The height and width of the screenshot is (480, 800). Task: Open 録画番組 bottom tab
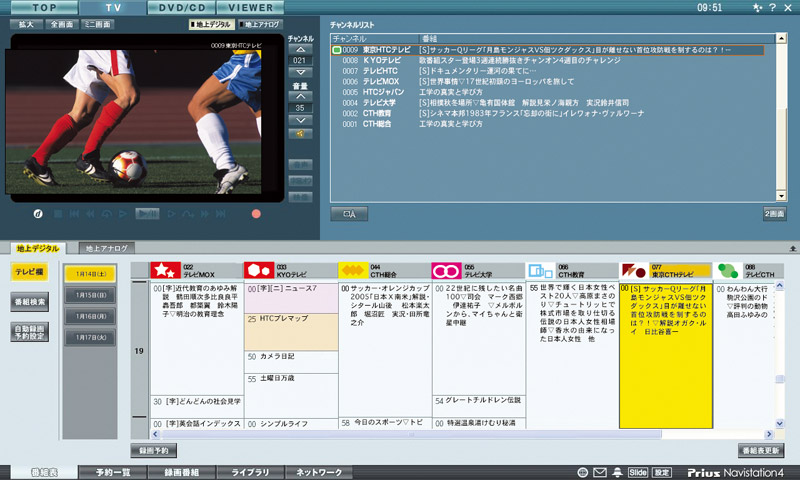pos(182,472)
